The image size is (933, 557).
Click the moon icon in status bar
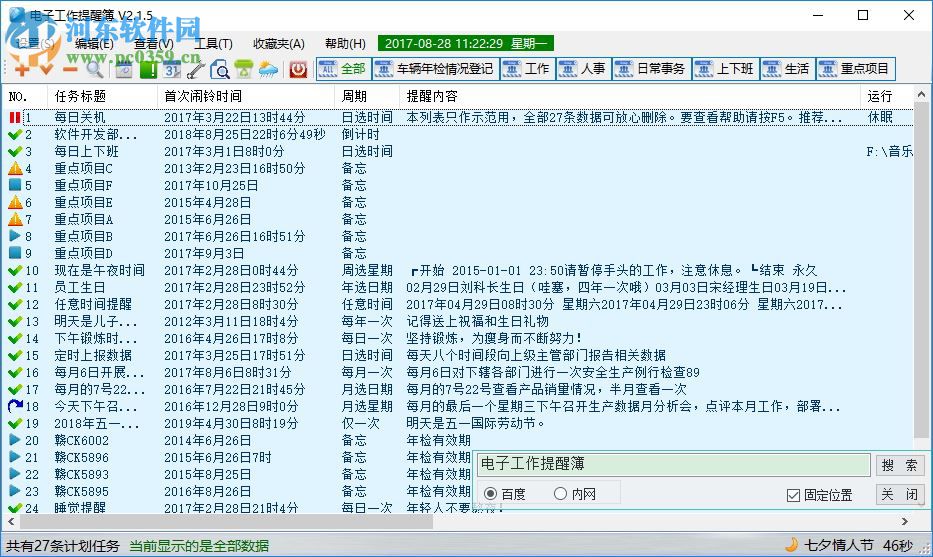click(791, 545)
